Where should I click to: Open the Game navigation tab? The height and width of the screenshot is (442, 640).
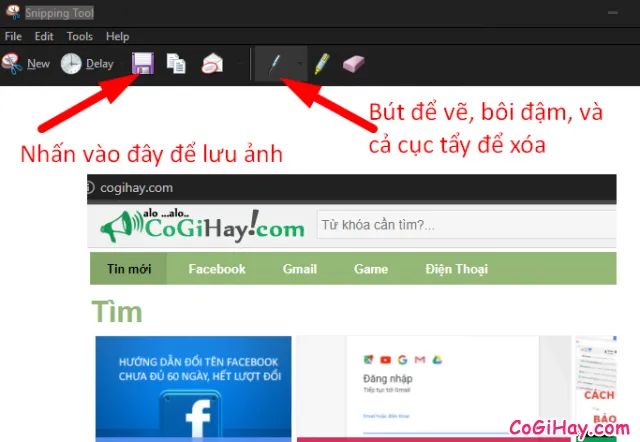pos(371,269)
